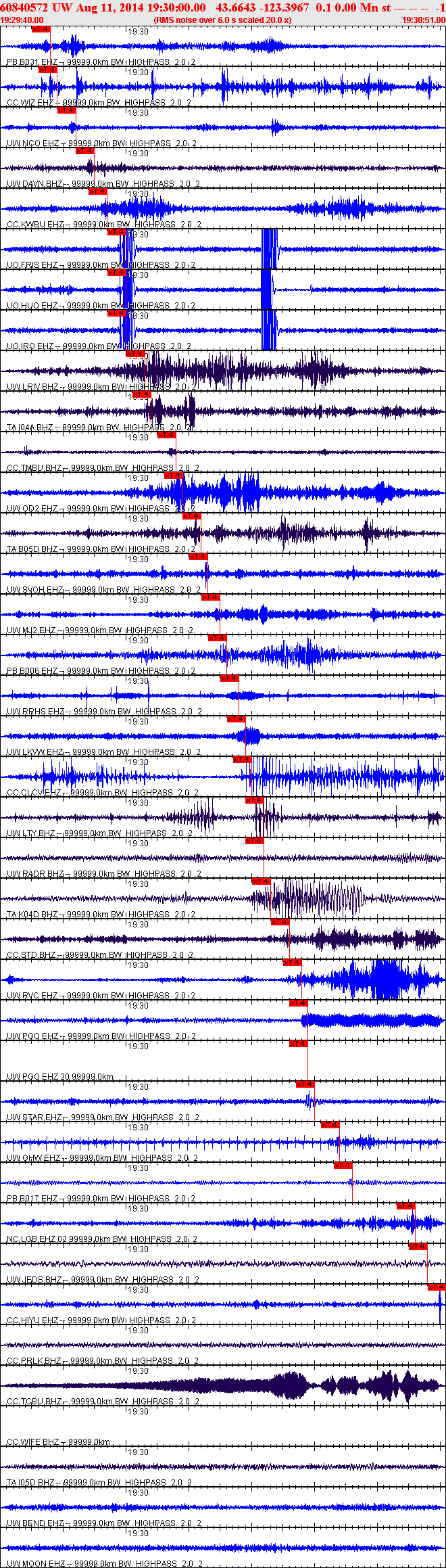Image resolution: width=446 pixels, height=1568 pixels.
Task: Click the pick marker on CC.CLCV trace
Action: [242, 760]
